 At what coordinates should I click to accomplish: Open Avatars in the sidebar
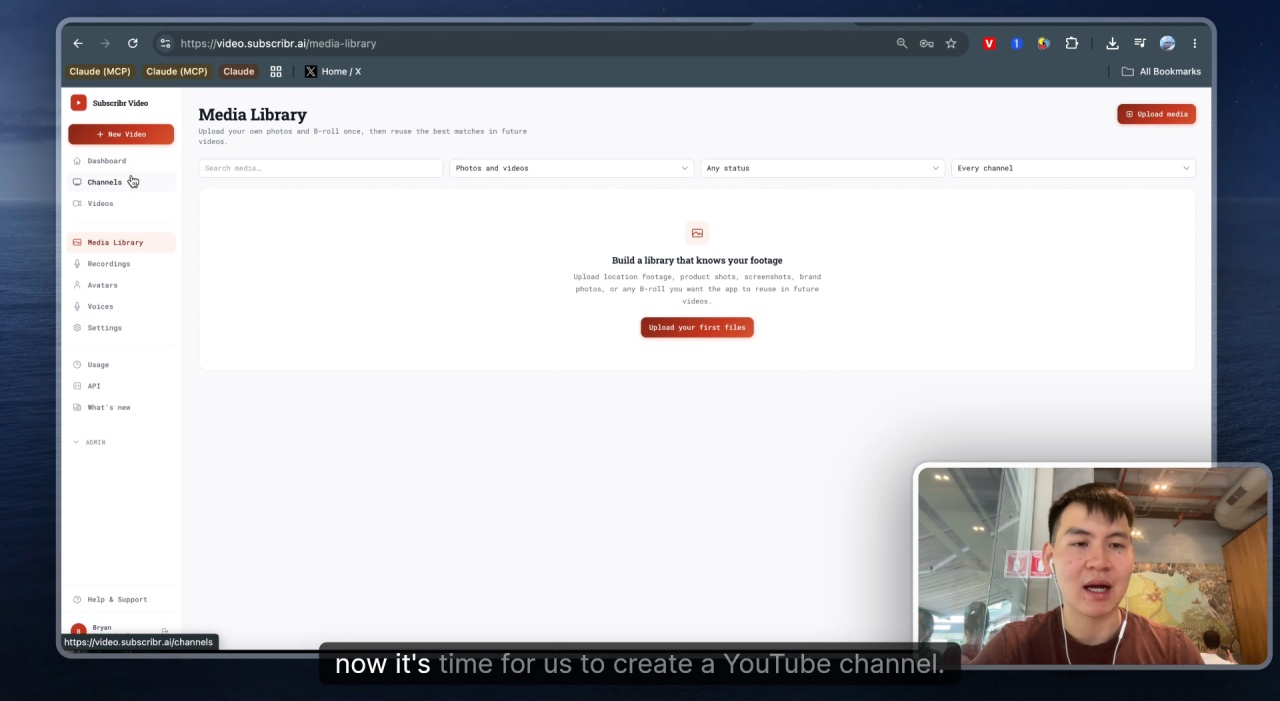[121, 285]
